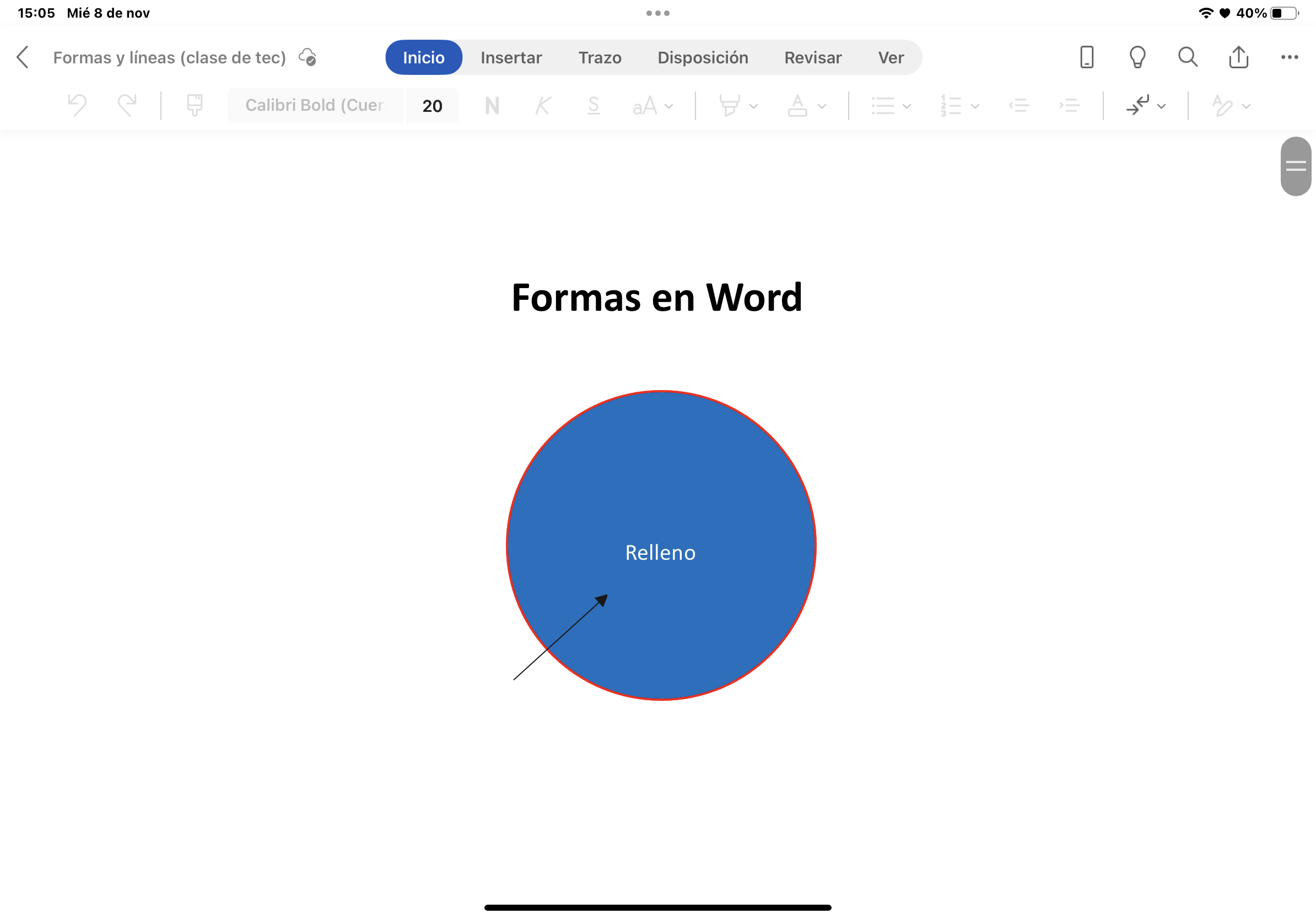Open the three-dot more options menu
Image resolution: width=1316 pixels, height=919 pixels.
tap(1289, 57)
